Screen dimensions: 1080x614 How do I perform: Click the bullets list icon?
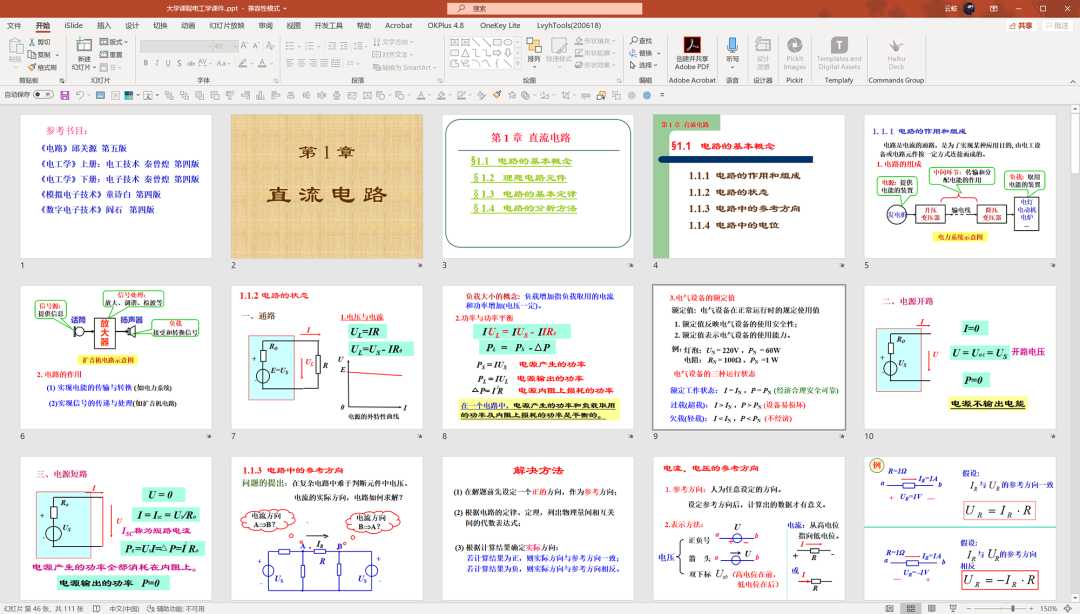pyautogui.click(x=290, y=45)
